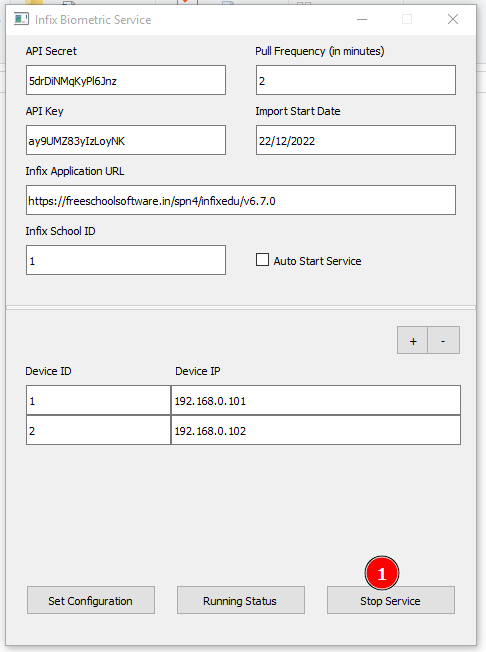Viewport: 486px width, 652px height.
Task: Close the Infix Biometric Service window
Action: pyautogui.click(x=453, y=19)
